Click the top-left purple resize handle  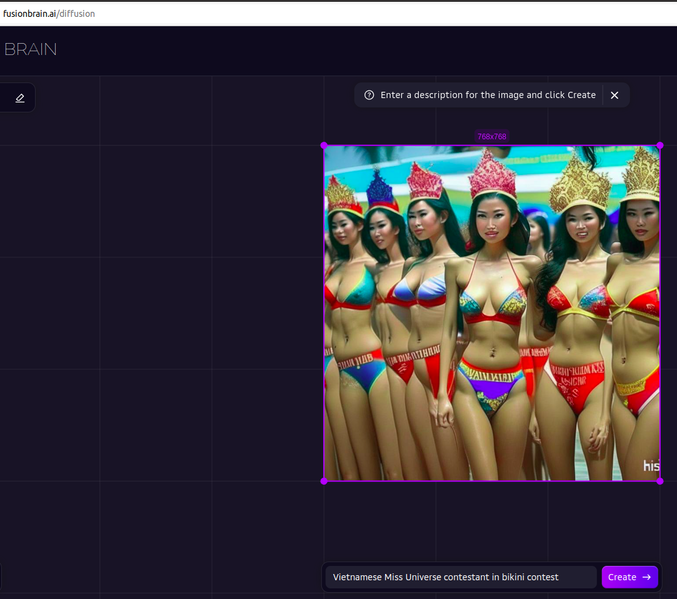point(324,146)
